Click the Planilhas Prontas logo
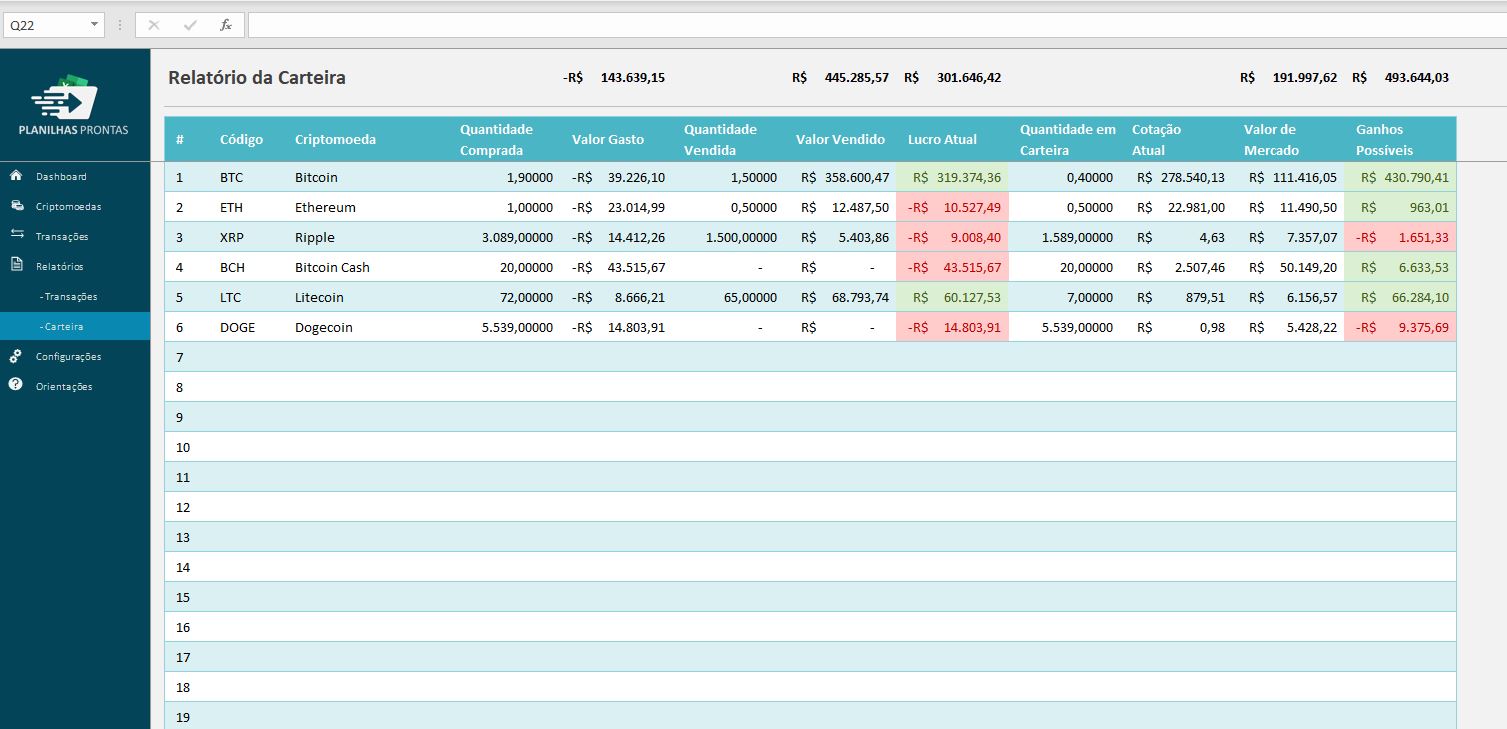 [x=72, y=100]
